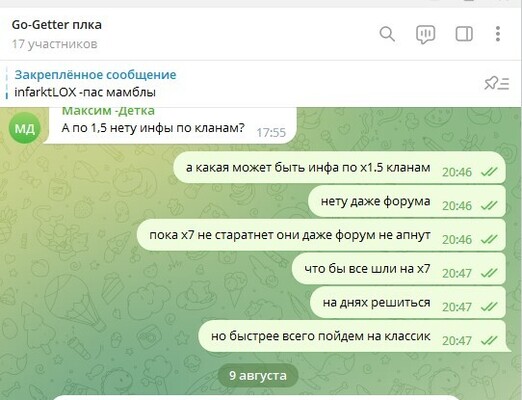Click the МД green avatar circle
522x400 pixels.
click(x=25, y=128)
